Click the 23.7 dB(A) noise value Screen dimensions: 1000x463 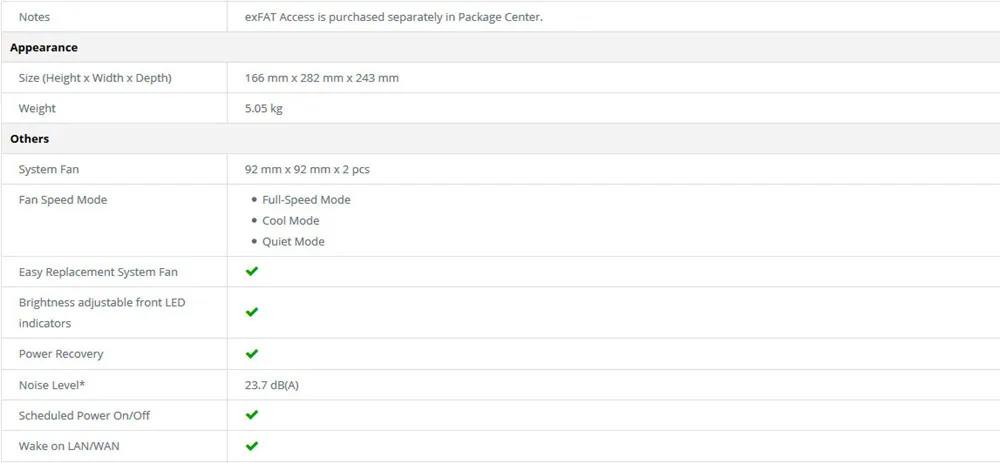coord(272,385)
